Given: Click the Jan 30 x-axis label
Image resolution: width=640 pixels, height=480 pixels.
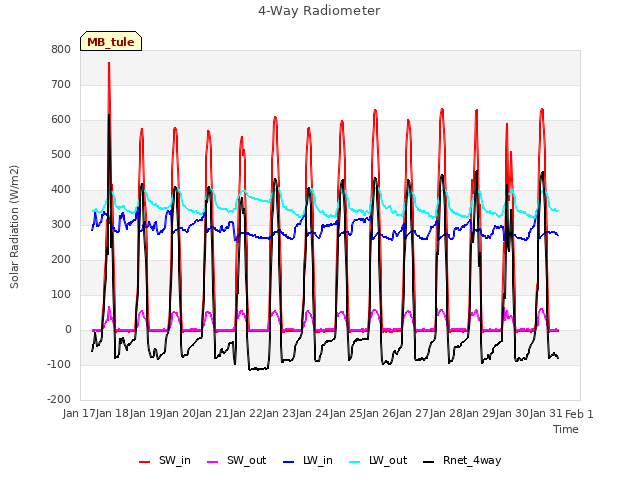Looking at the screenshot, I should click(x=512, y=414).
